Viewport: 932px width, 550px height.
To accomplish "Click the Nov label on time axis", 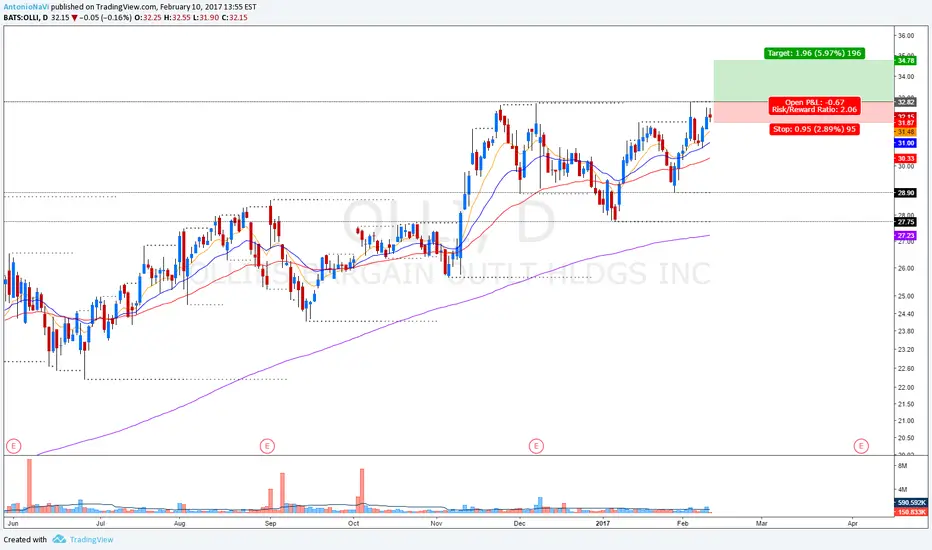I will (x=437, y=523).
